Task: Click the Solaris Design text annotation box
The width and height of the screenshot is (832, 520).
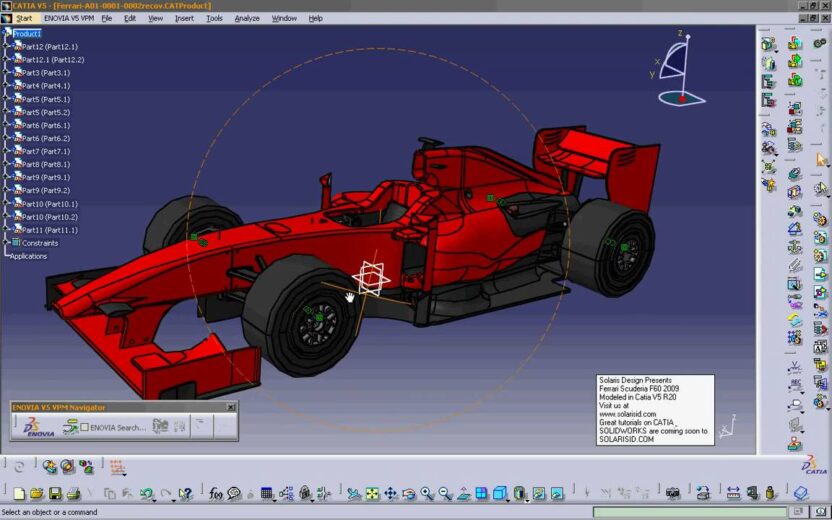Action: [x=655, y=410]
